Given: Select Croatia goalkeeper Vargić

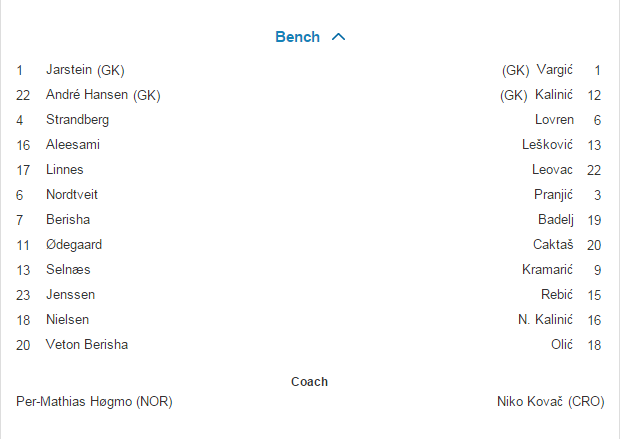Looking at the screenshot, I should tap(554, 70).
